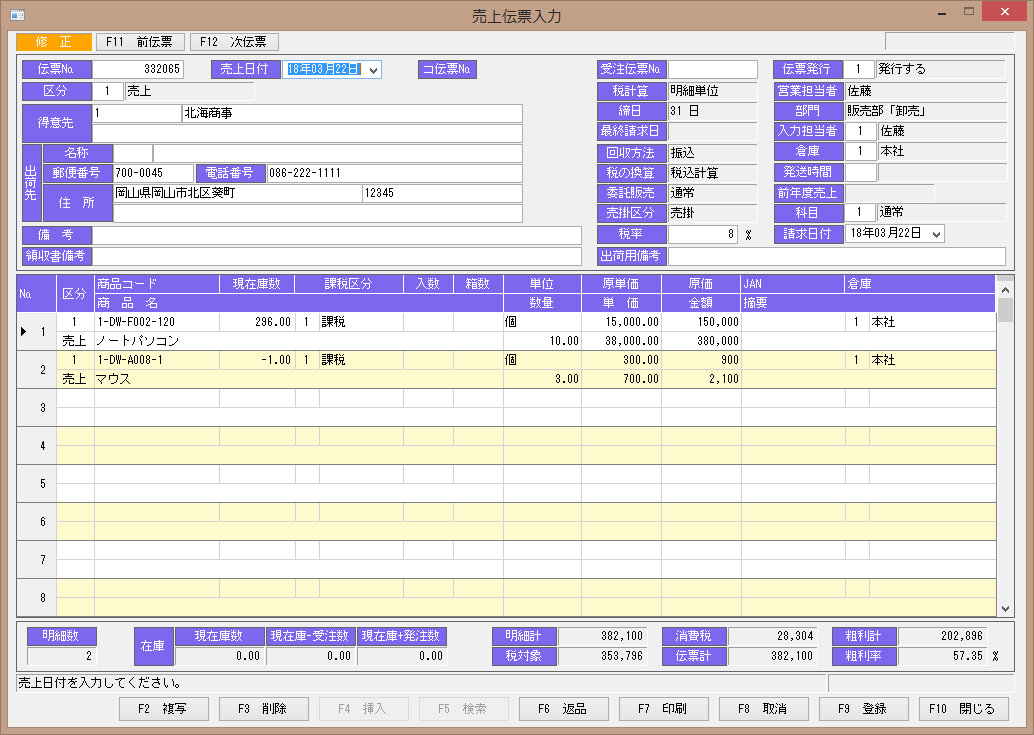Click stock count cell 296.00
The image size is (1034, 735).
(257, 322)
